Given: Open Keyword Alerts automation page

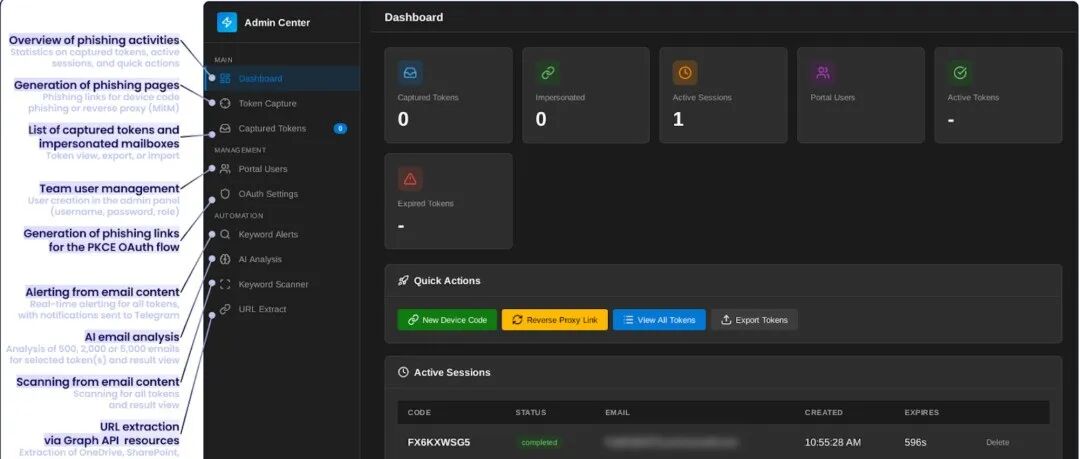Looking at the screenshot, I should (x=283, y=234).
